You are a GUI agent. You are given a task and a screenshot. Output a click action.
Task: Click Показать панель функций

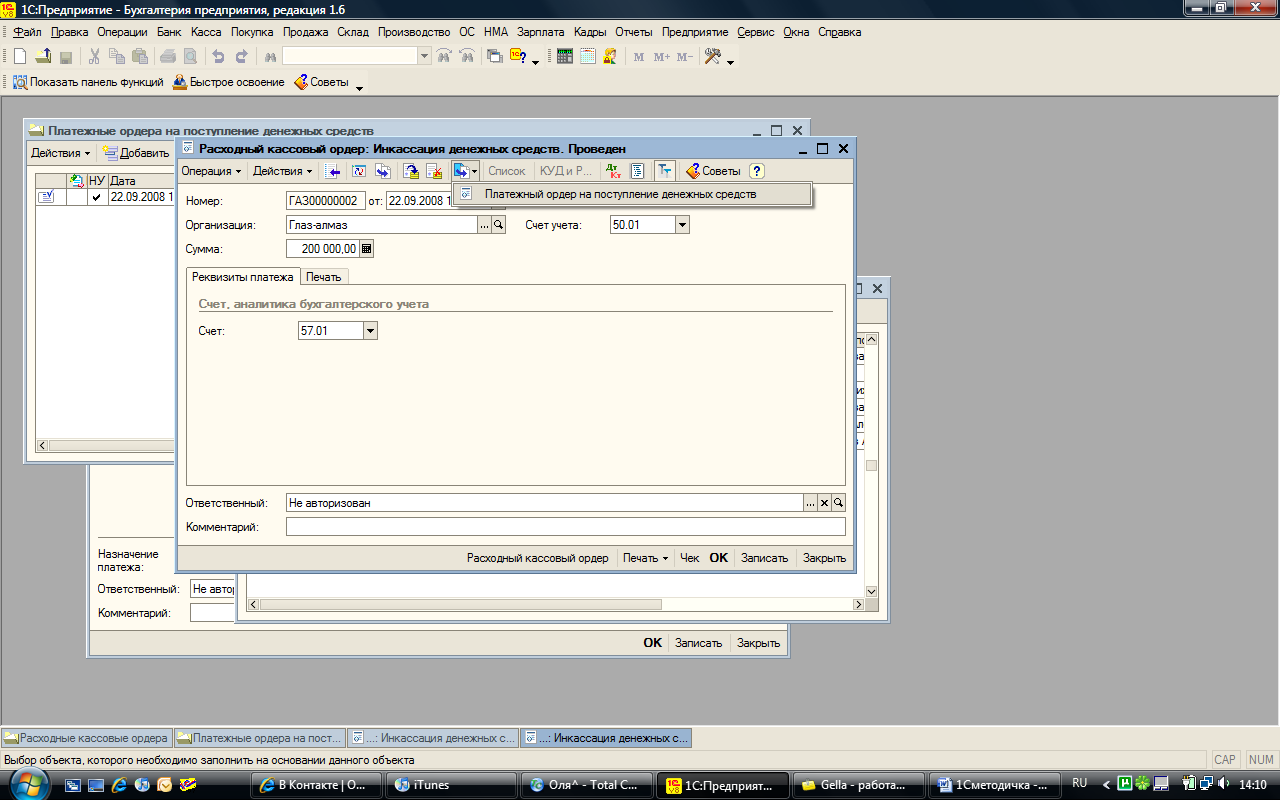(88, 82)
